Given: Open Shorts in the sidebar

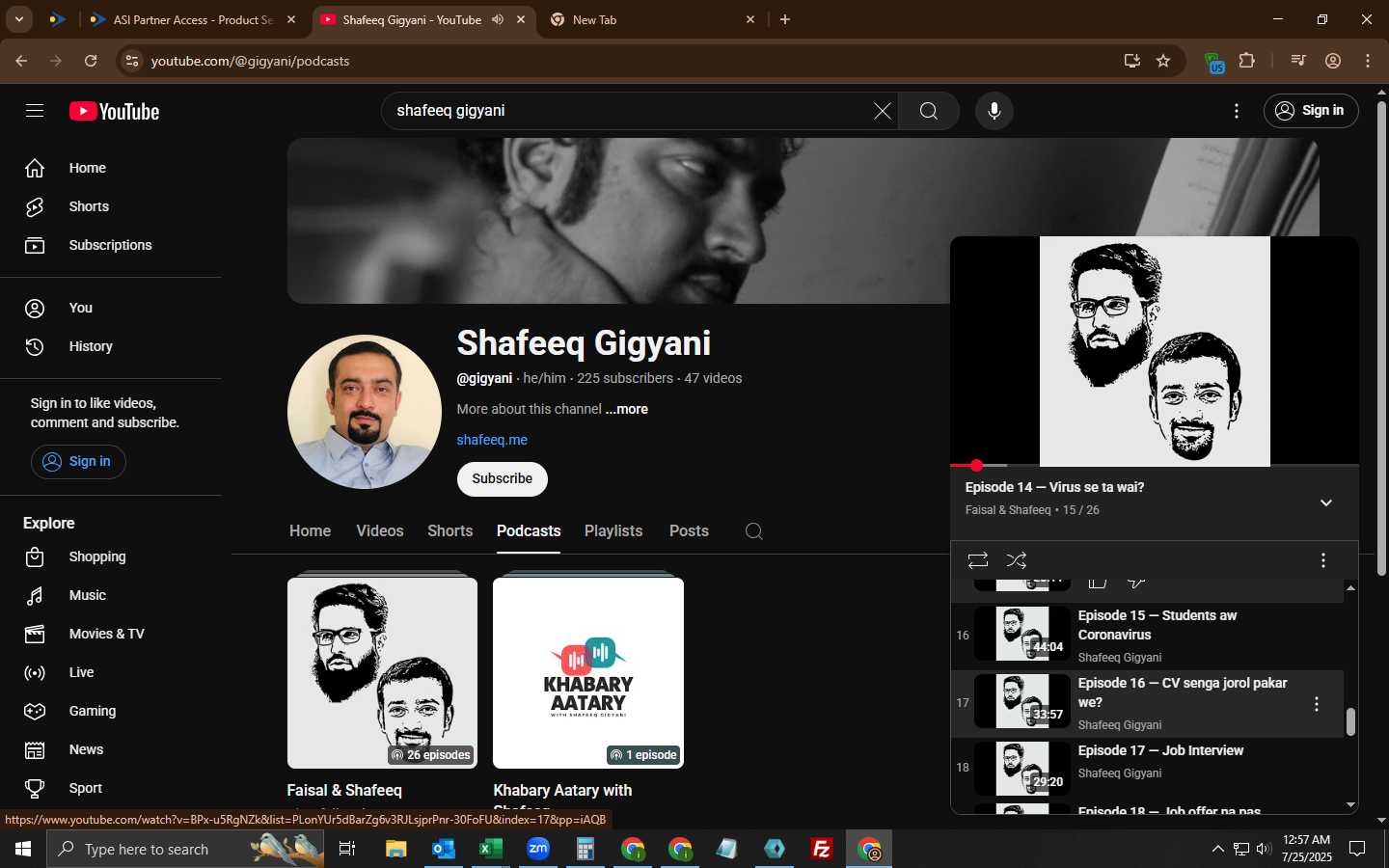Looking at the screenshot, I should 111,206.
